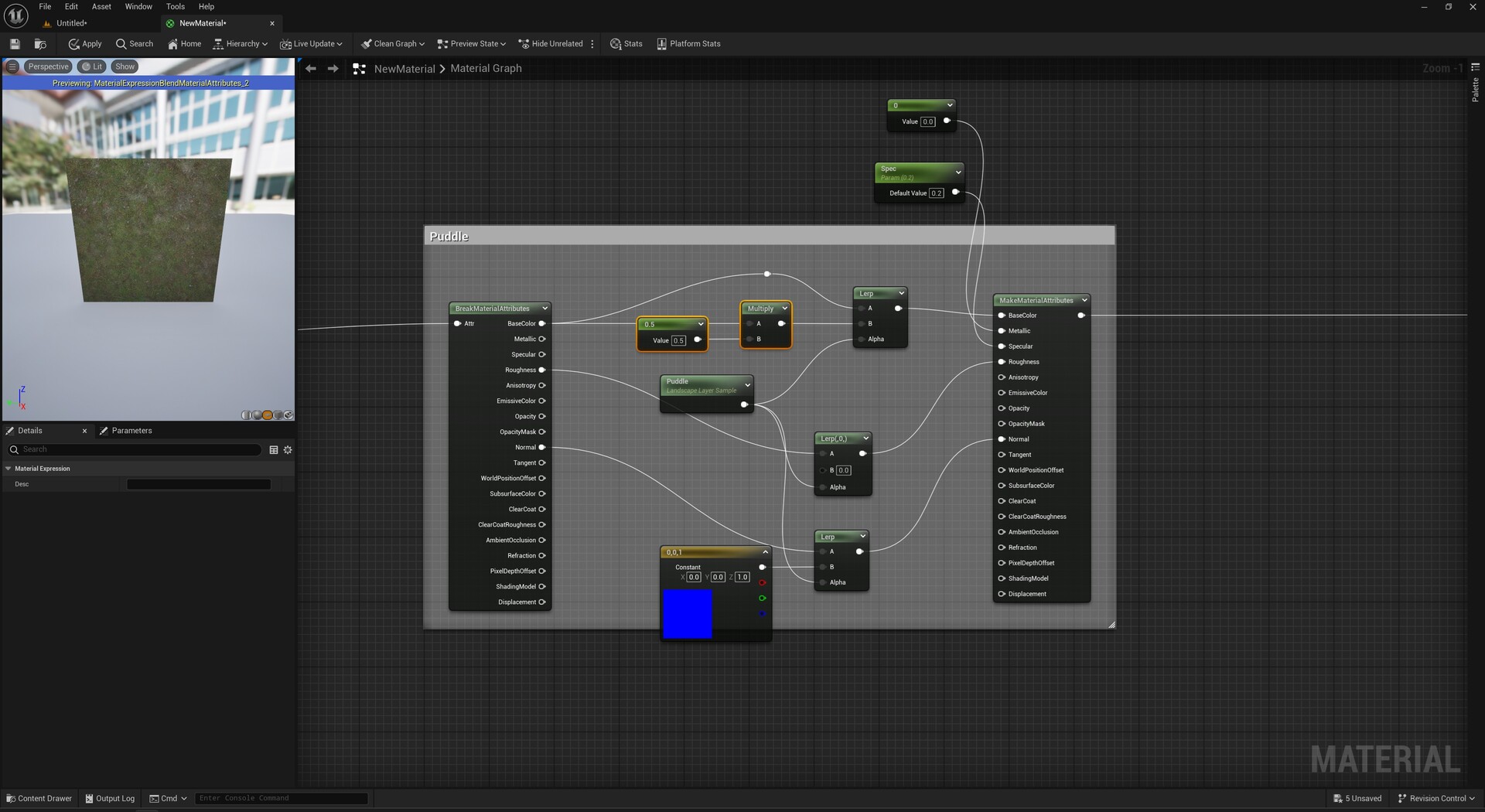Toggle Hide Unrelated nodes
1485x812 pixels.
(x=550, y=44)
